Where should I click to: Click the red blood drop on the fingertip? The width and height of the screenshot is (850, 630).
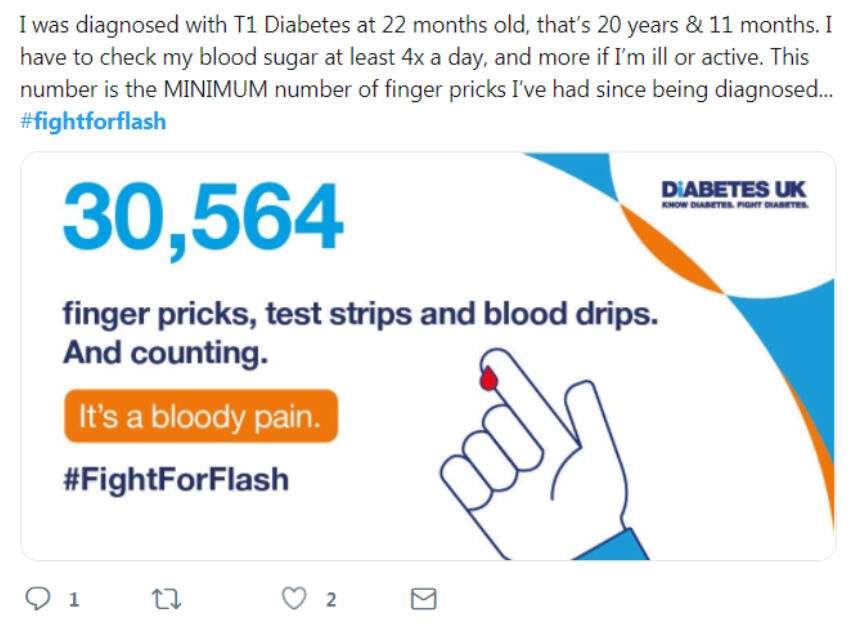[x=489, y=377]
